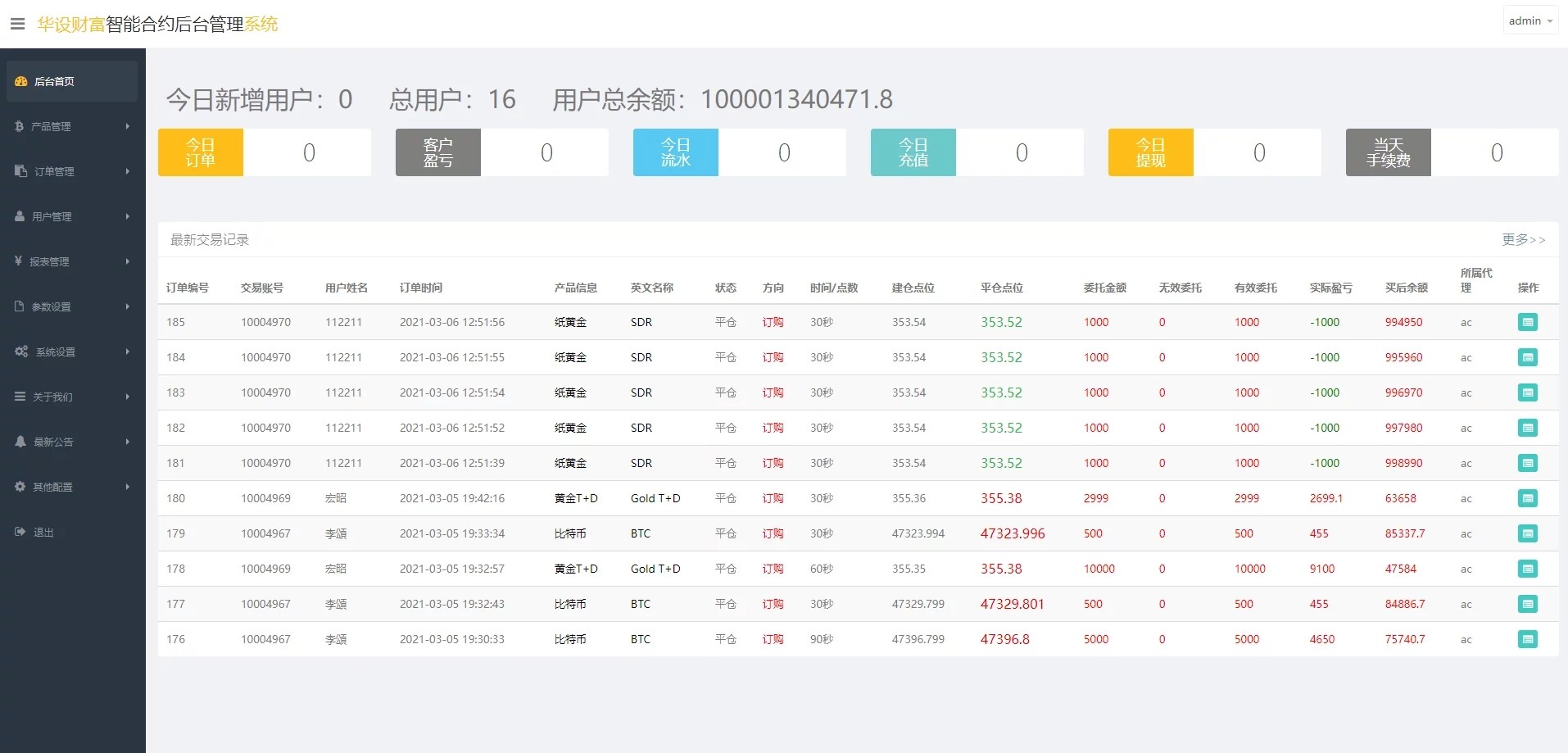The width and height of the screenshot is (1568, 753).
Task: Open the admin account dropdown
Action: coord(1529,20)
